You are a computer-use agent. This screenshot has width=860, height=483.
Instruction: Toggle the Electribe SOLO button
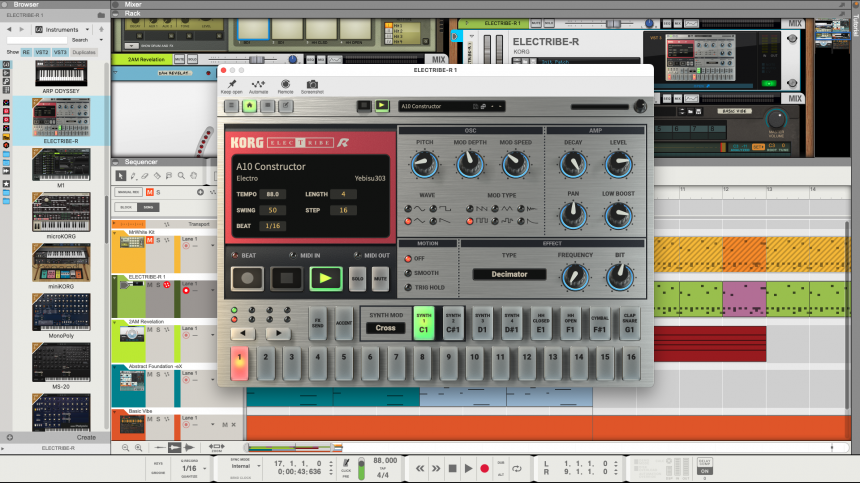tap(358, 279)
